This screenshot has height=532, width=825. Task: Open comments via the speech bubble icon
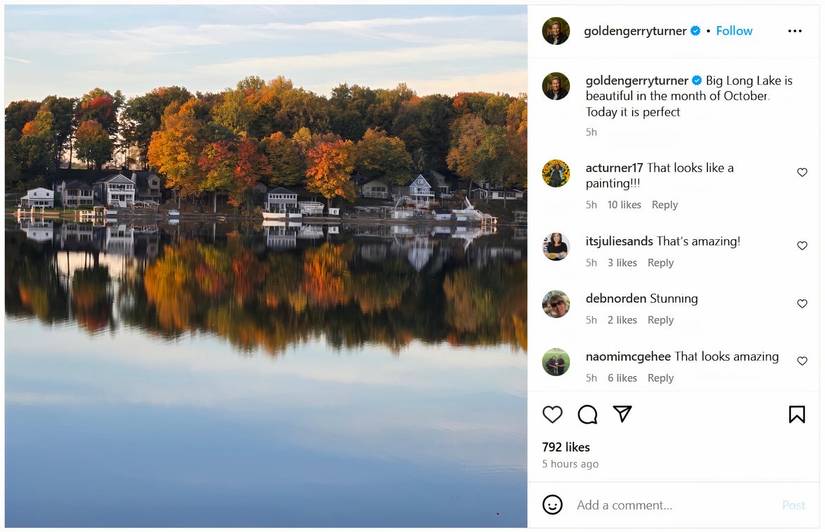[x=587, y=414]
